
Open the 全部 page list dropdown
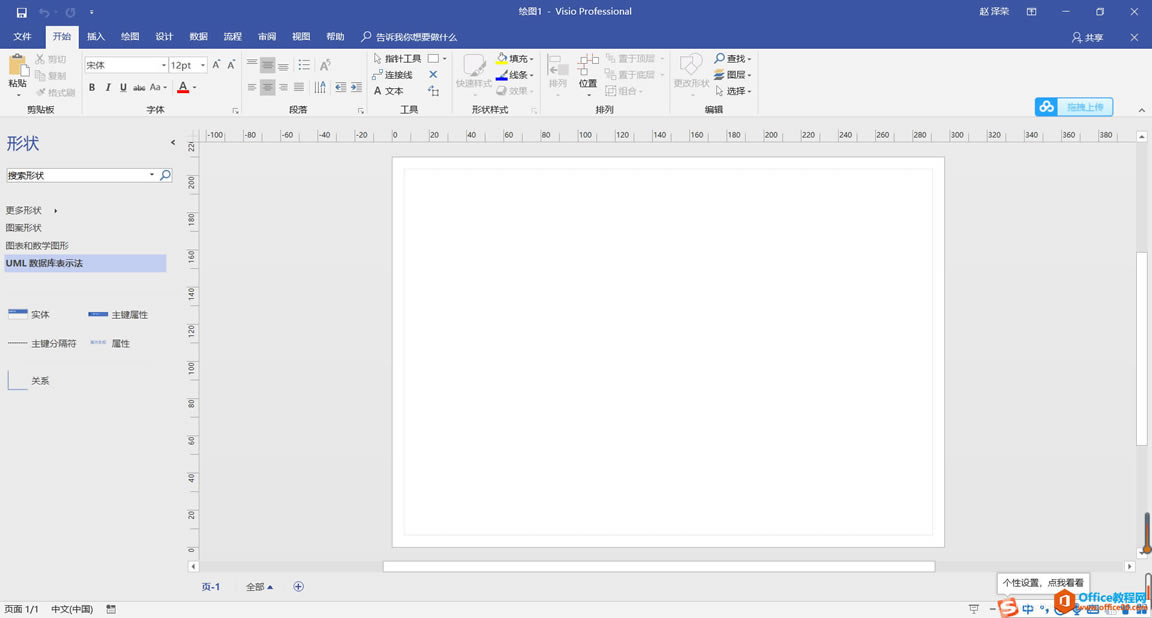pyautogui.click(x=258, y=586)
